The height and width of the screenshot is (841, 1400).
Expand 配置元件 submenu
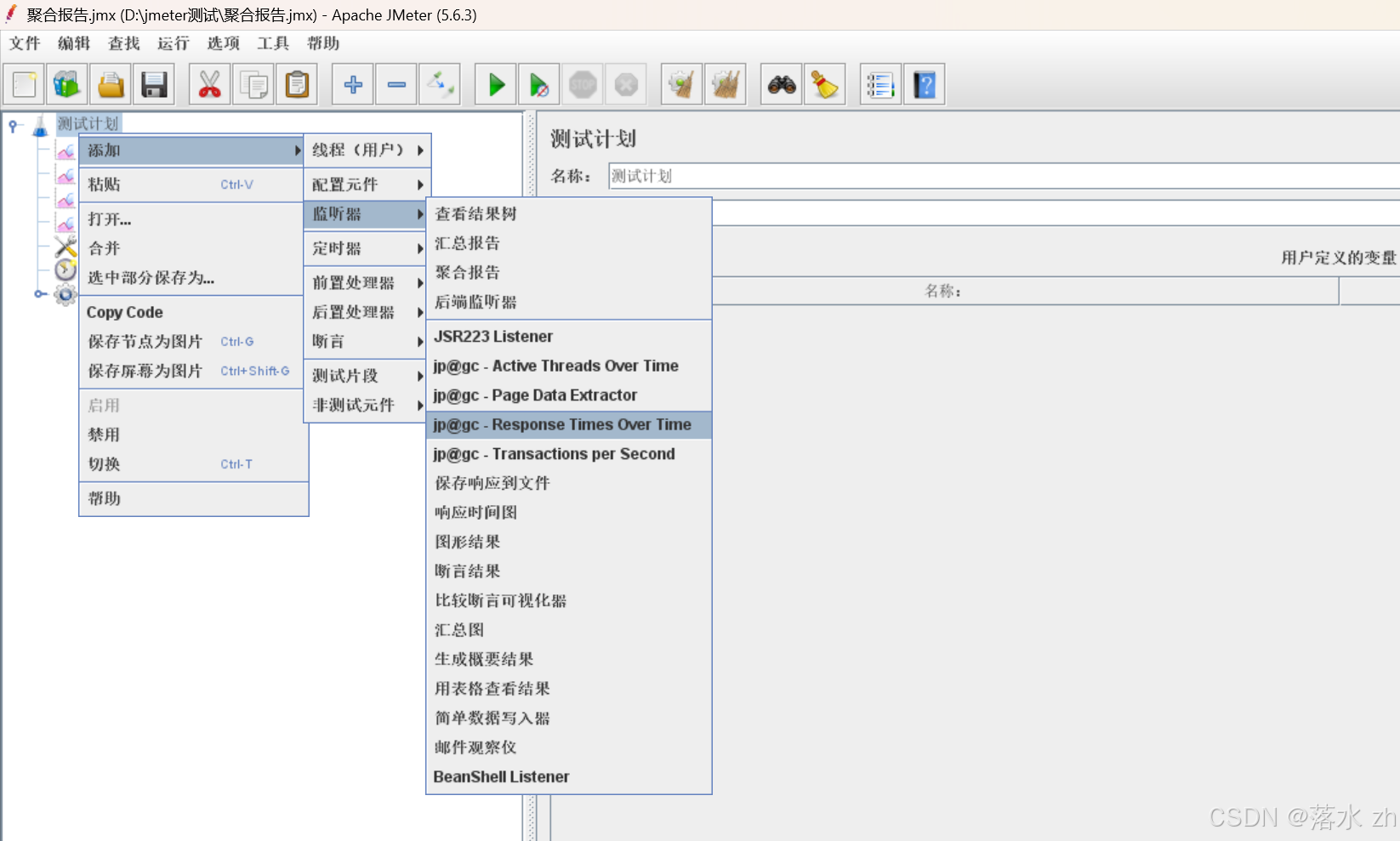coord(367,185)
